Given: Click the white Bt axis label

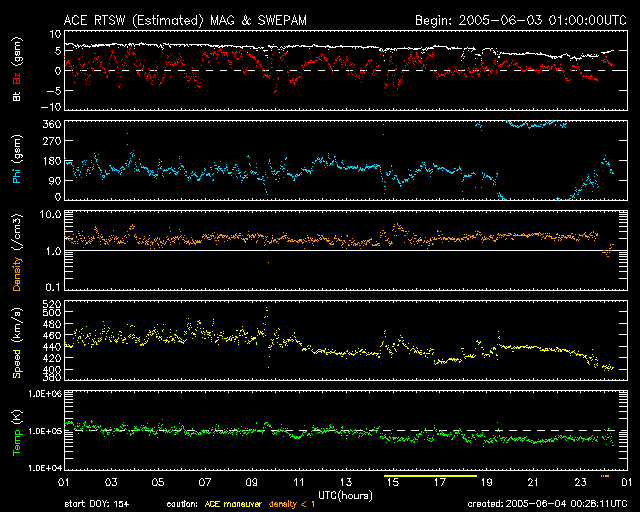Looking at the screenshot, I should pos(16,97).
